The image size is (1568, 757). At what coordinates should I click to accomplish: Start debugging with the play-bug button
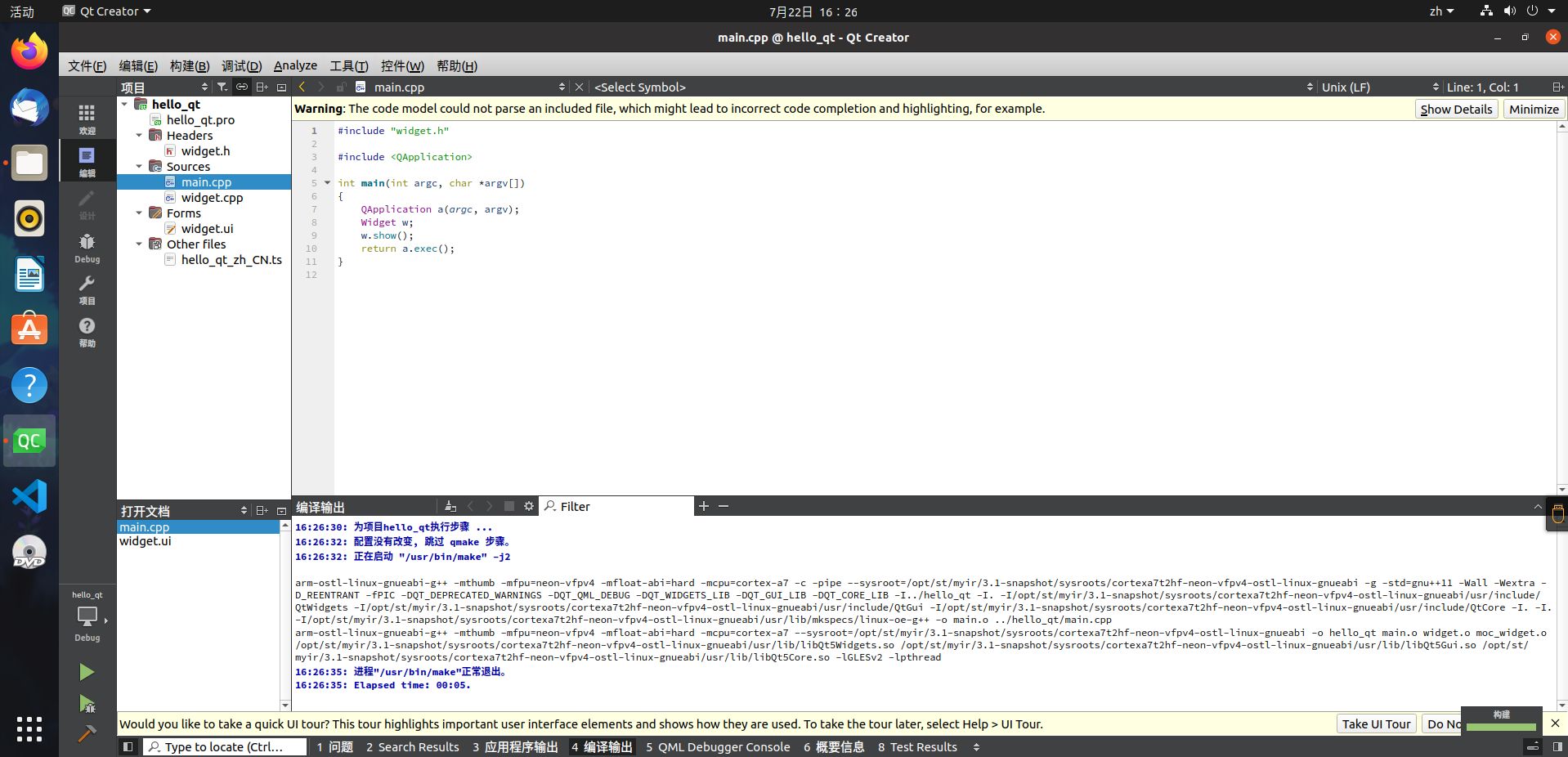coord(87,704)
